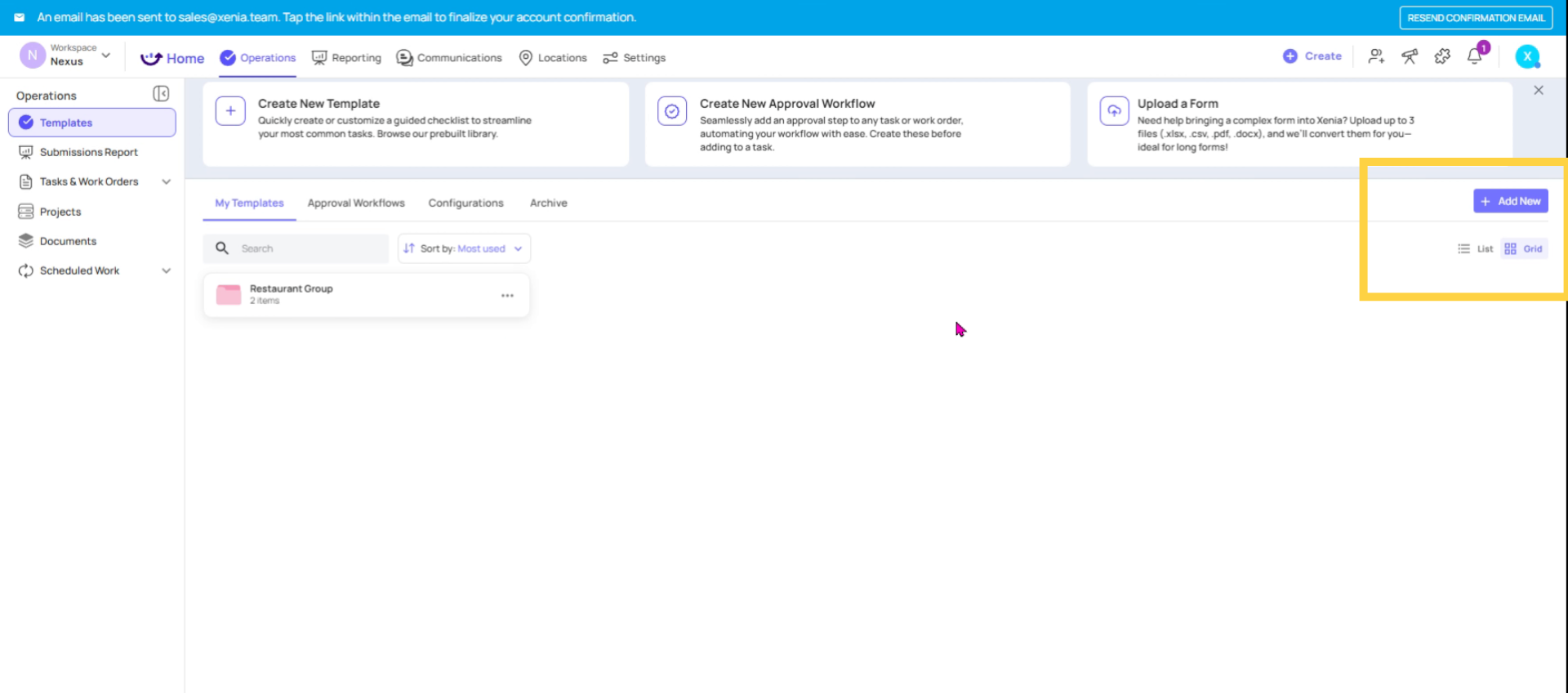Switch to the Approval Workflows tab

tap(356, 203)
